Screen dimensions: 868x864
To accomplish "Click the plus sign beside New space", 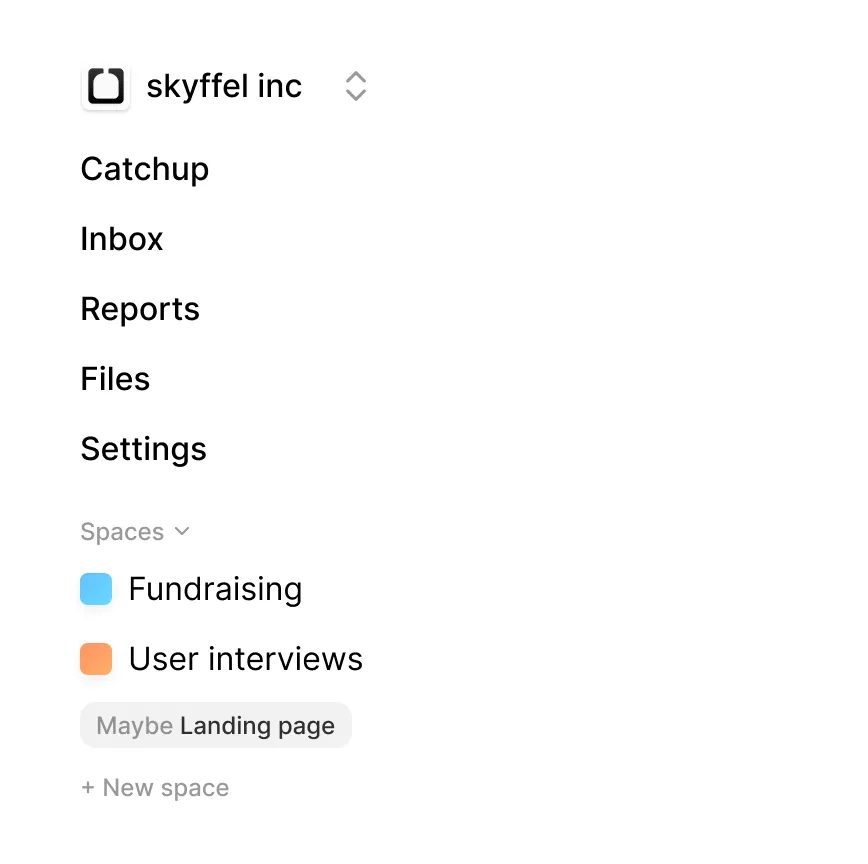I will [88, 788].
